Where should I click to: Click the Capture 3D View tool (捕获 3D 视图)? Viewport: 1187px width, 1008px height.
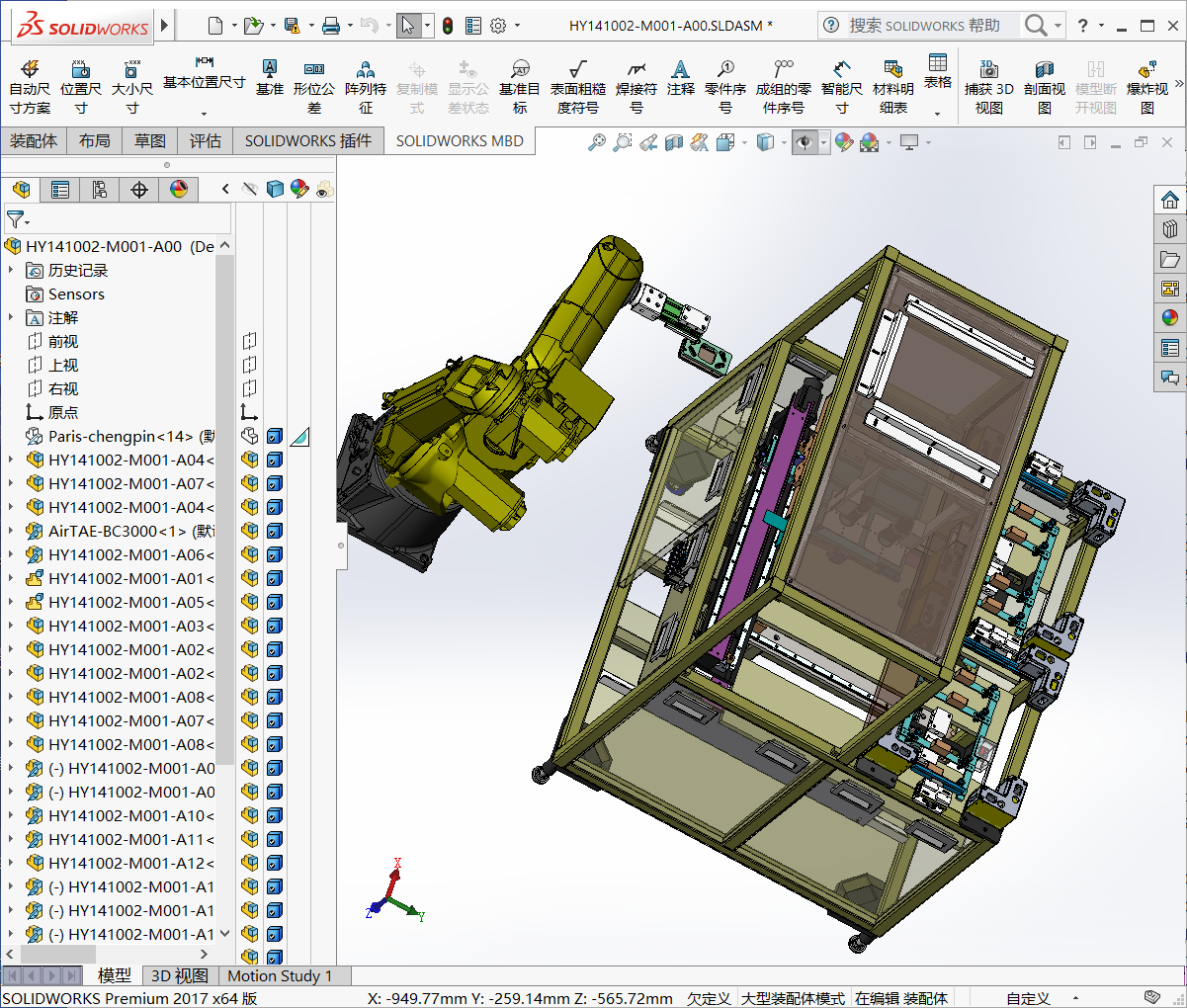click(989, 86)
